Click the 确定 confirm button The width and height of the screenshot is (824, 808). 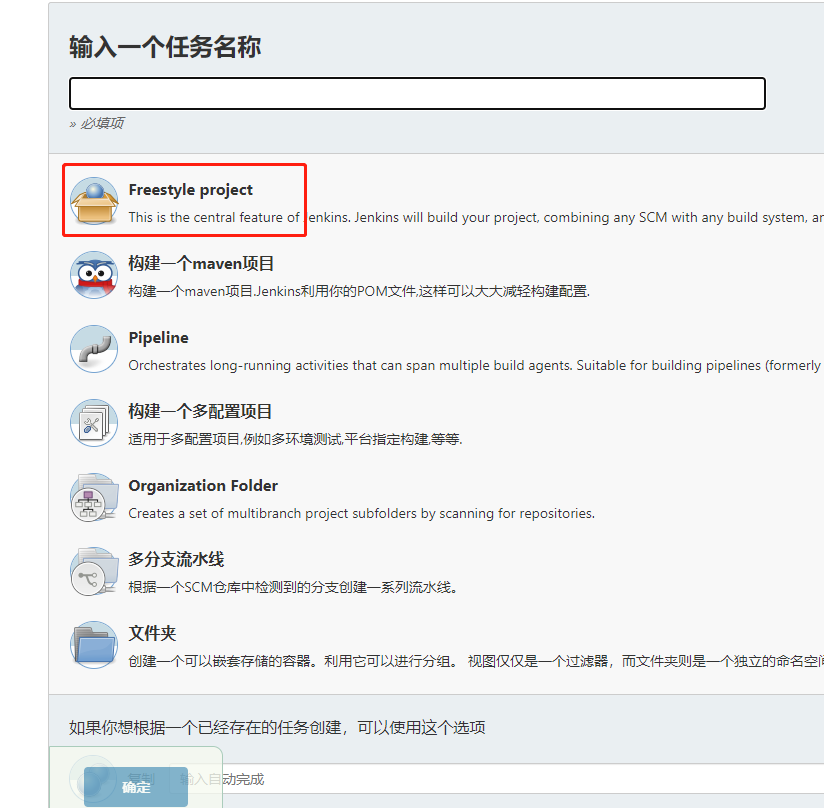click(136, 787)
